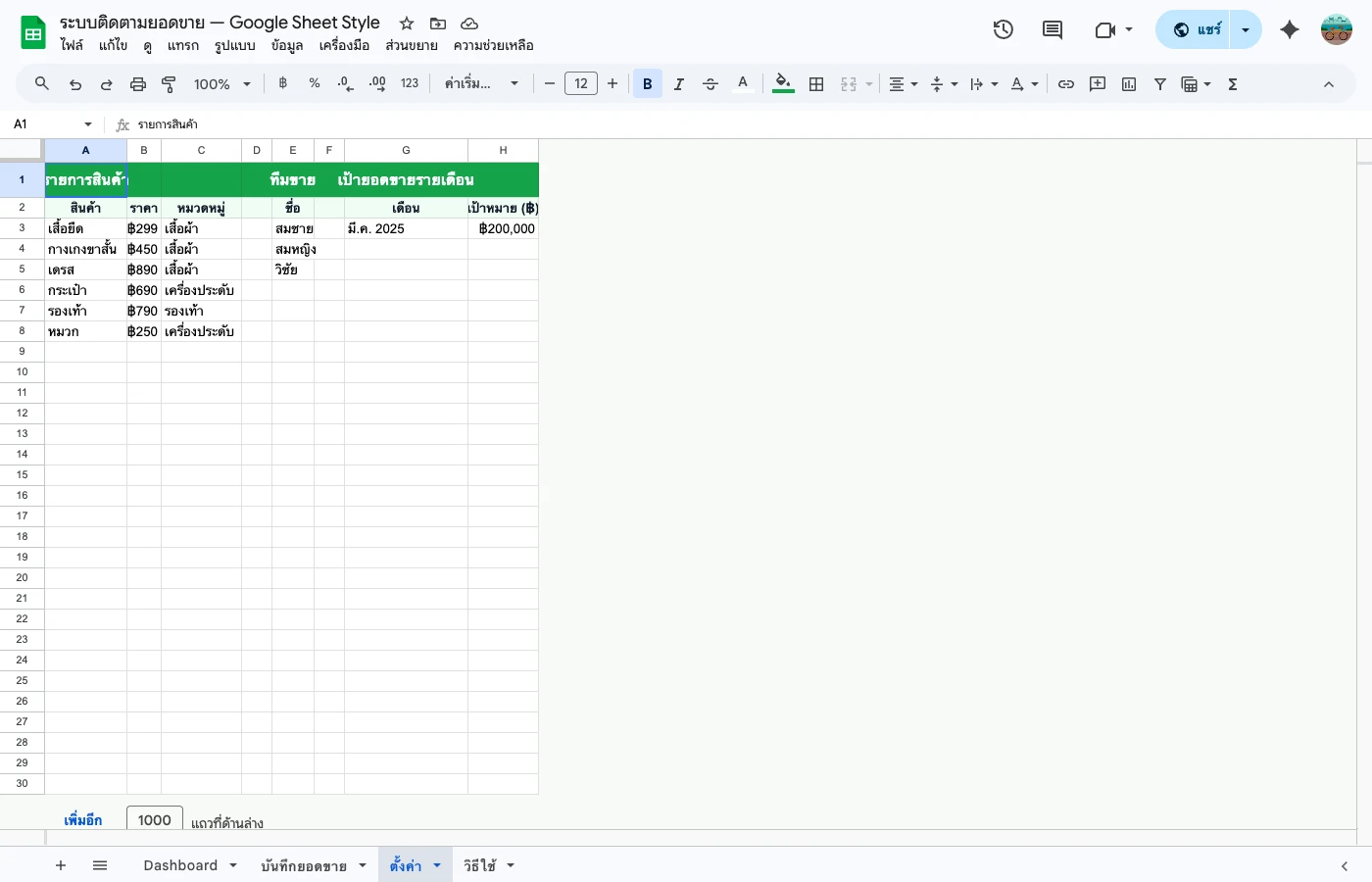Viewport: 1372px width, 882px height.
Task: Toggle italic formatting
Action: (x=678, y=83)
